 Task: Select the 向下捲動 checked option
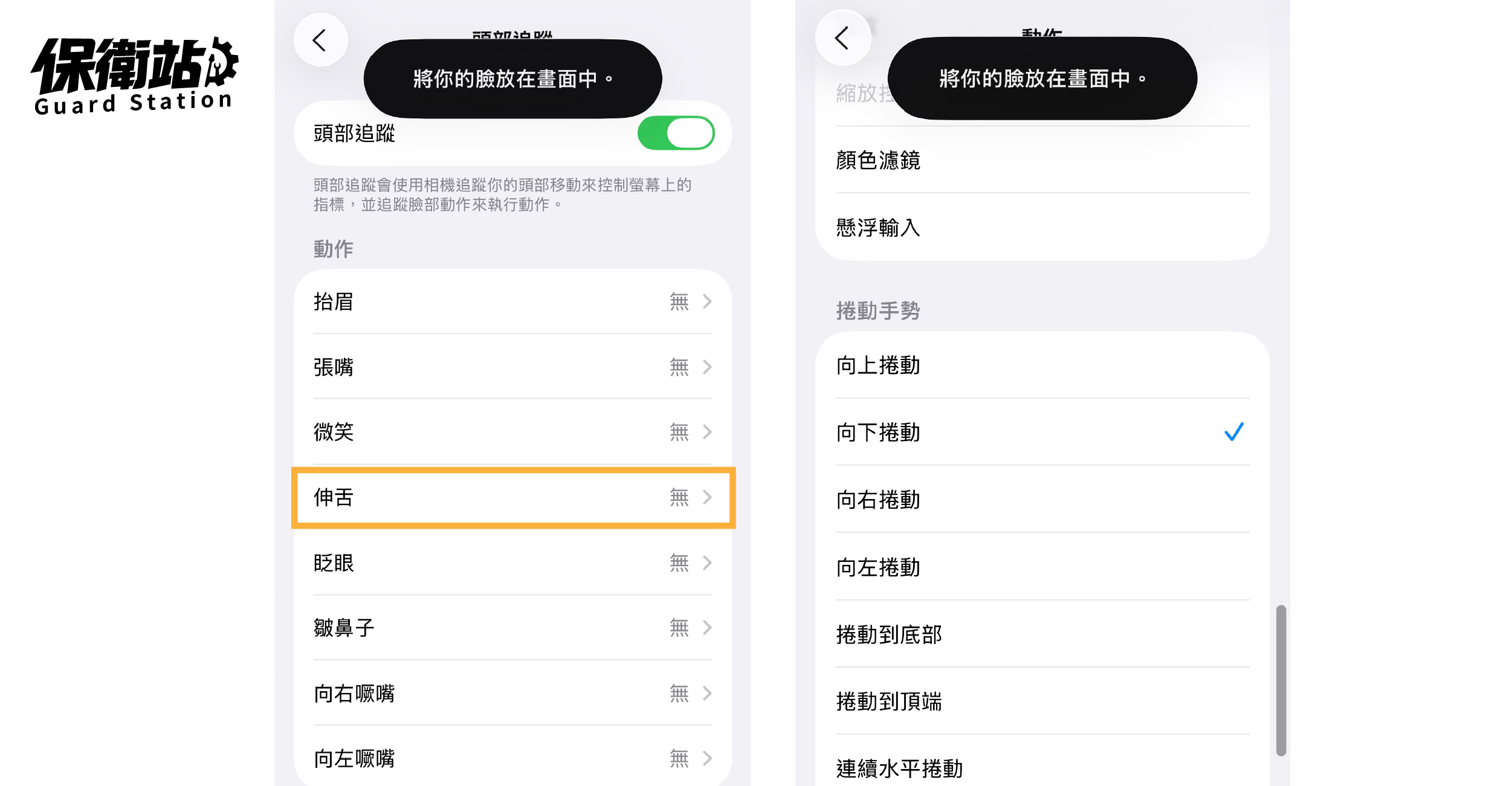[1042, 432]
